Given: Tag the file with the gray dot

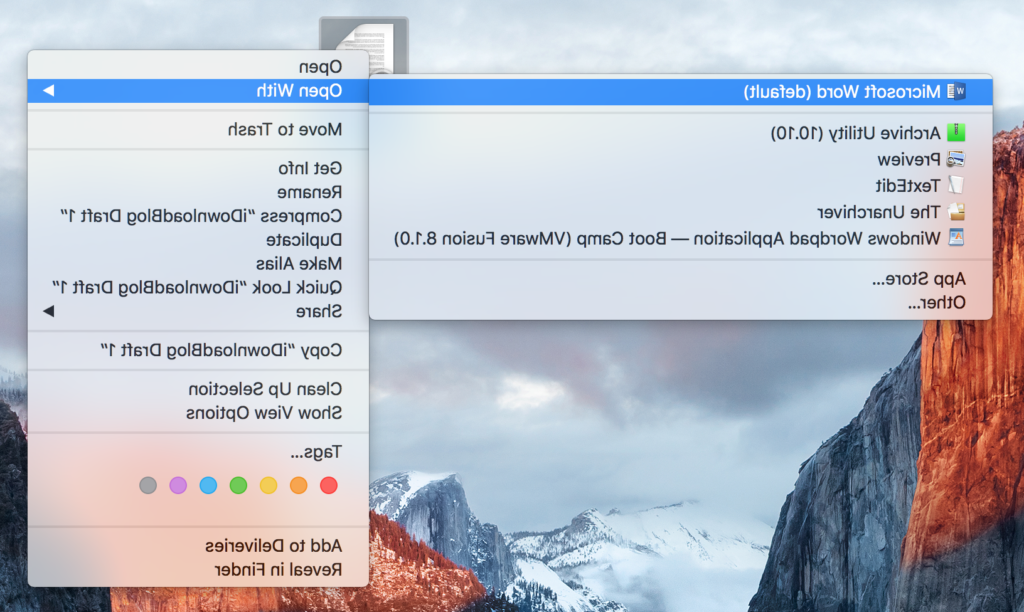Looking at the screenshot, I should click(x=148, y=486).
